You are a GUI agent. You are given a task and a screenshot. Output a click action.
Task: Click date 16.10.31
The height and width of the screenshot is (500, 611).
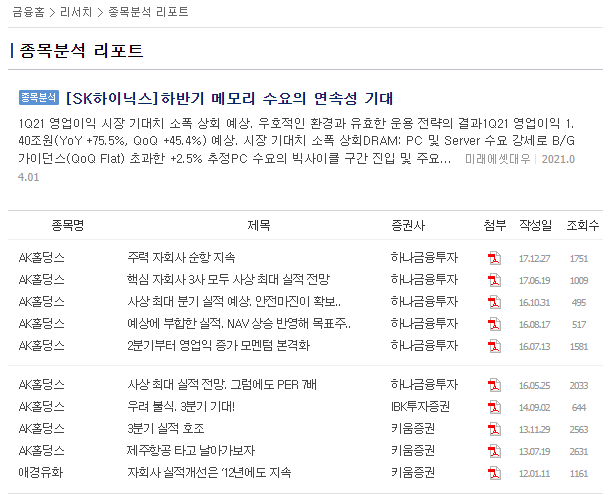pyautogui.click(x=535, y=302)
